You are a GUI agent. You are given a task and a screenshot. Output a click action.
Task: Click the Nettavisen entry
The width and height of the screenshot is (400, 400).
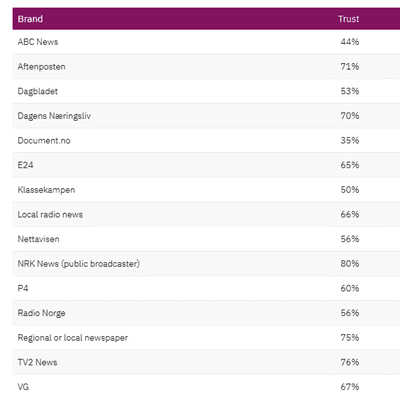tap(38, 239)
